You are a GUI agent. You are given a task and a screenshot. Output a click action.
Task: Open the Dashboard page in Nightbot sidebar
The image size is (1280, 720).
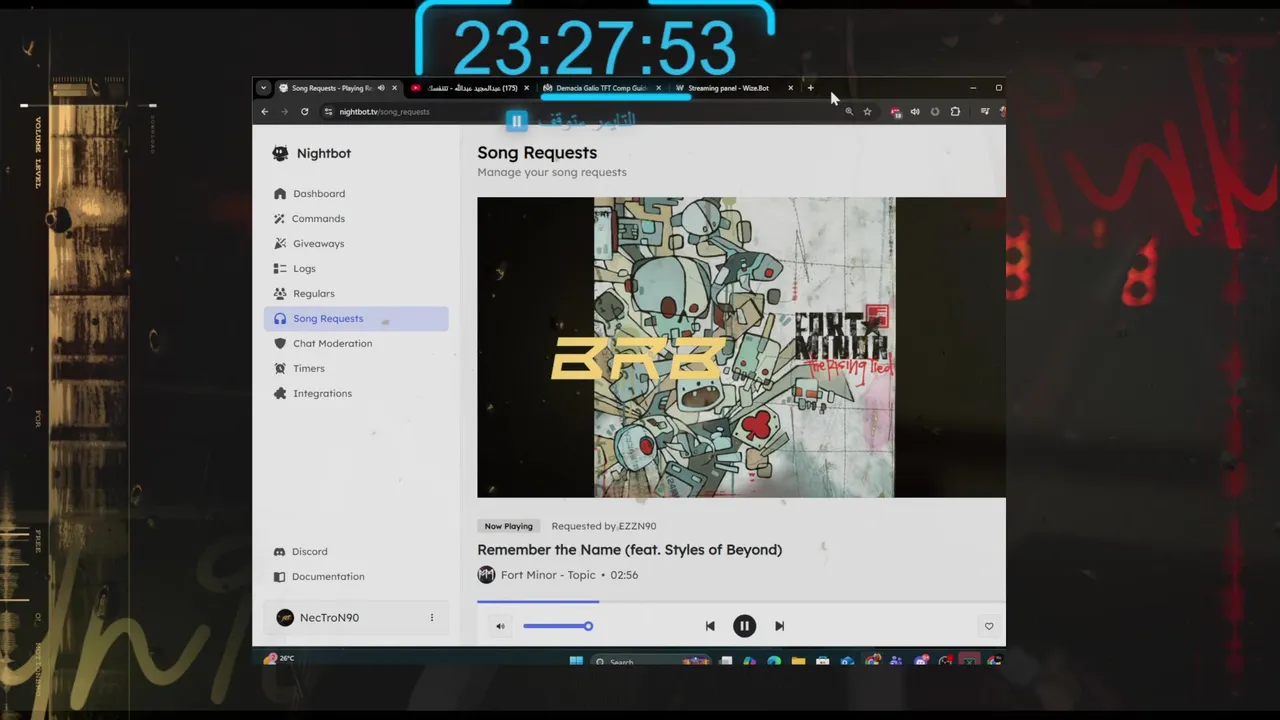tap(356, 193)
